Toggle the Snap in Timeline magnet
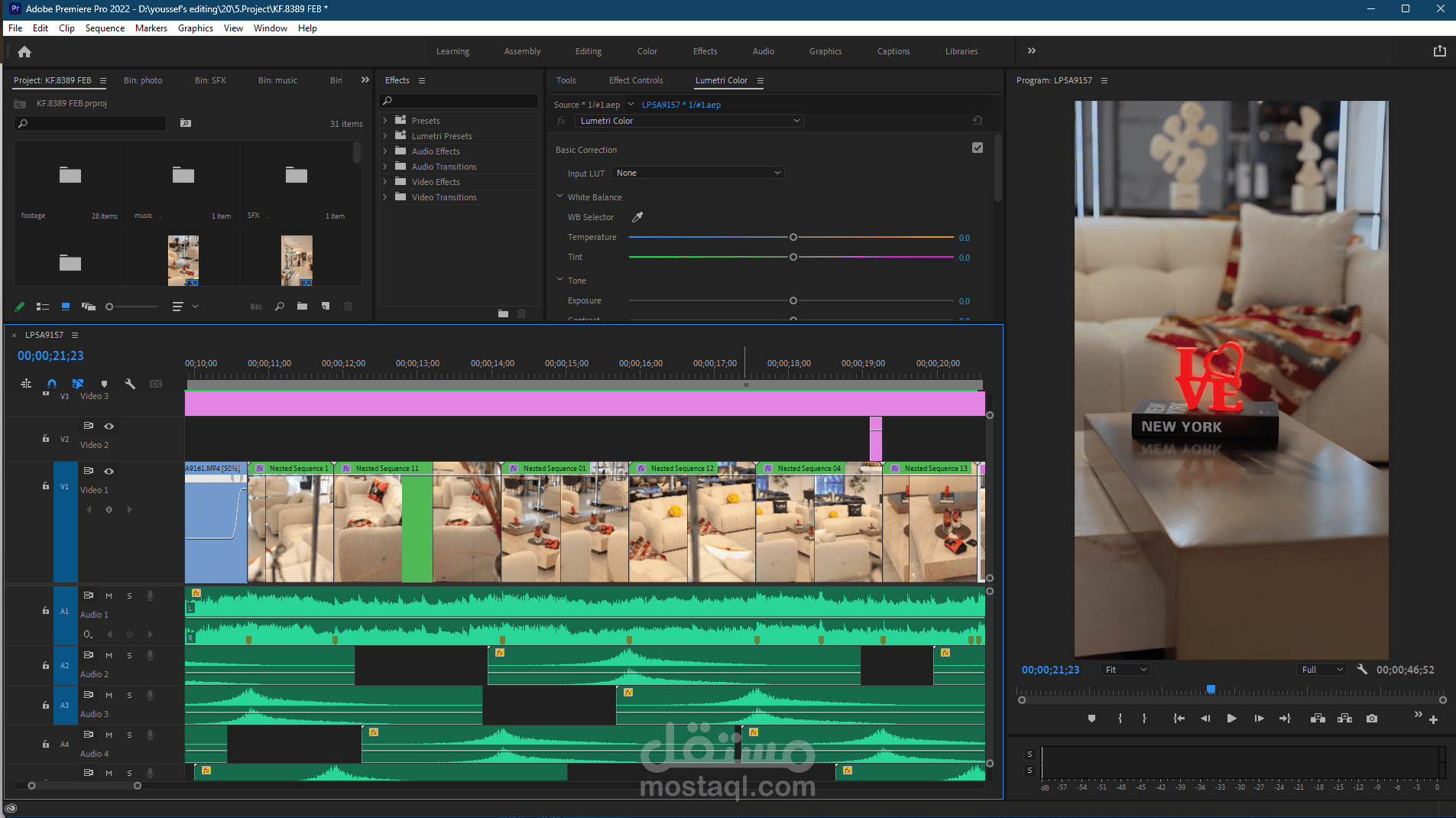The image size is (1456, 818). [51, 384]
